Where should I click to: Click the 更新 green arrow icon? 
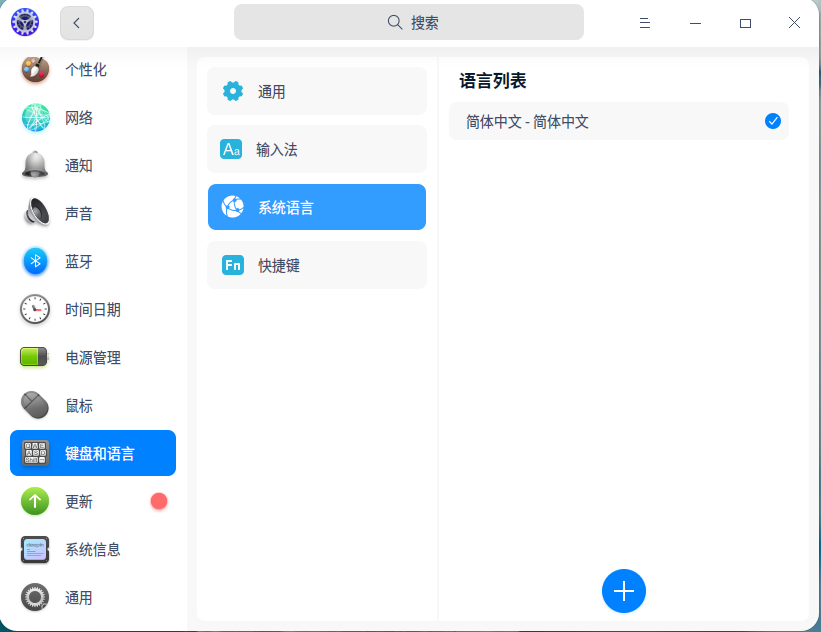(35, 501)
